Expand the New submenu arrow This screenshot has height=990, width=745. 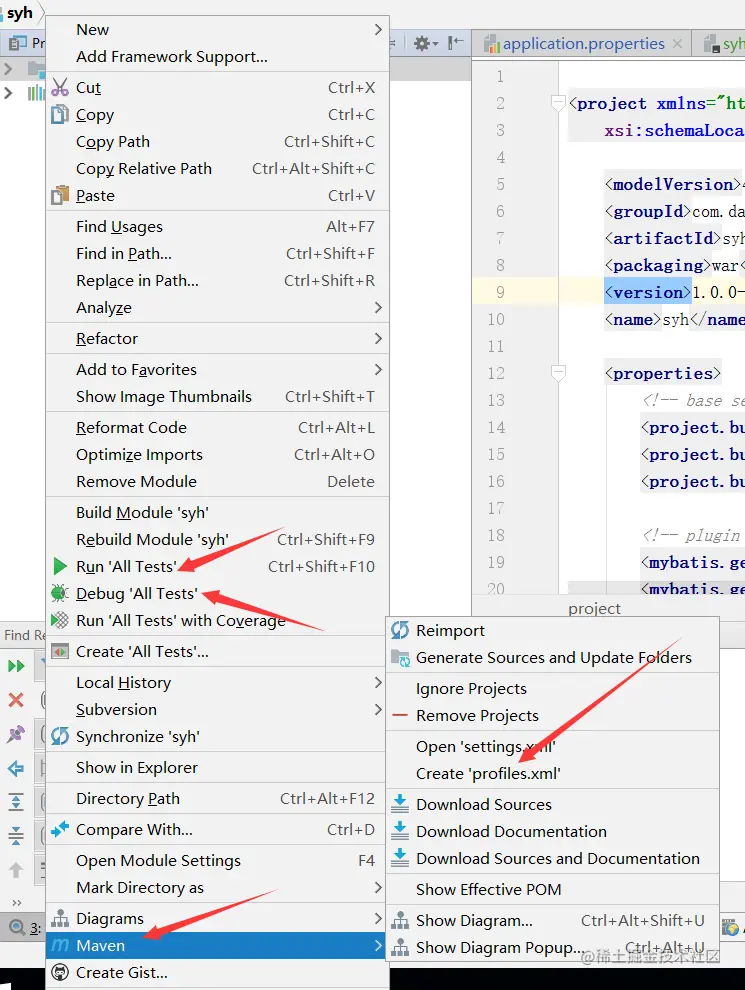[x=378, y=30]
